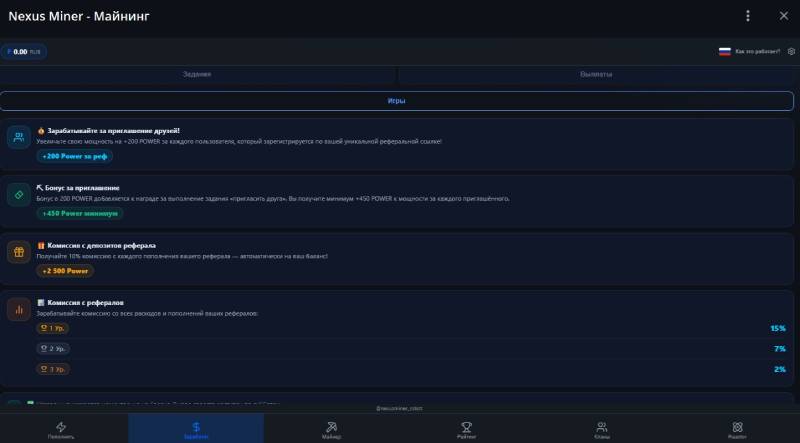
Task: Open the settings gear icon
Action: coord(791,52)
